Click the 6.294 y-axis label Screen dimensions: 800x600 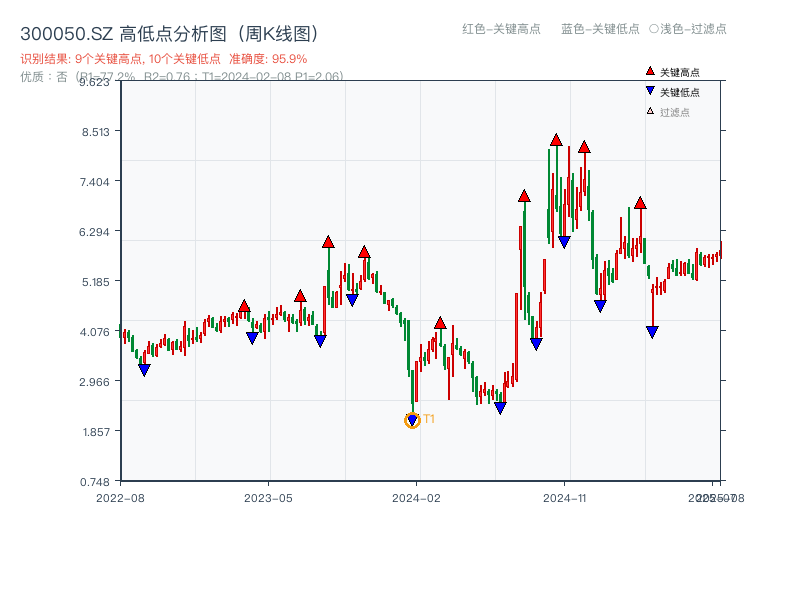(x=94, y=232)
